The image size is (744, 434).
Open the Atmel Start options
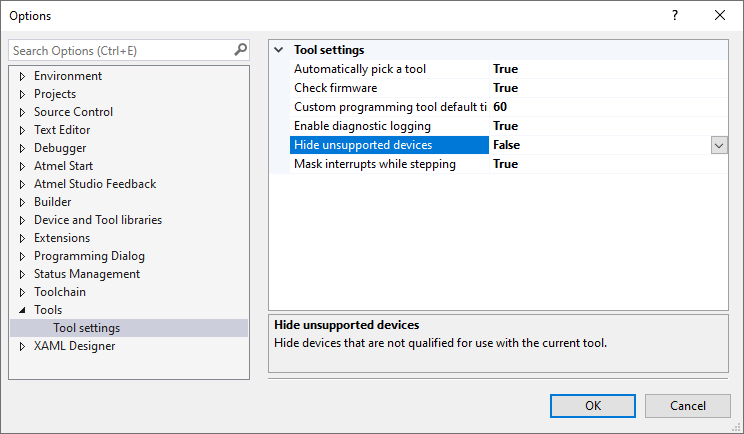63,166
